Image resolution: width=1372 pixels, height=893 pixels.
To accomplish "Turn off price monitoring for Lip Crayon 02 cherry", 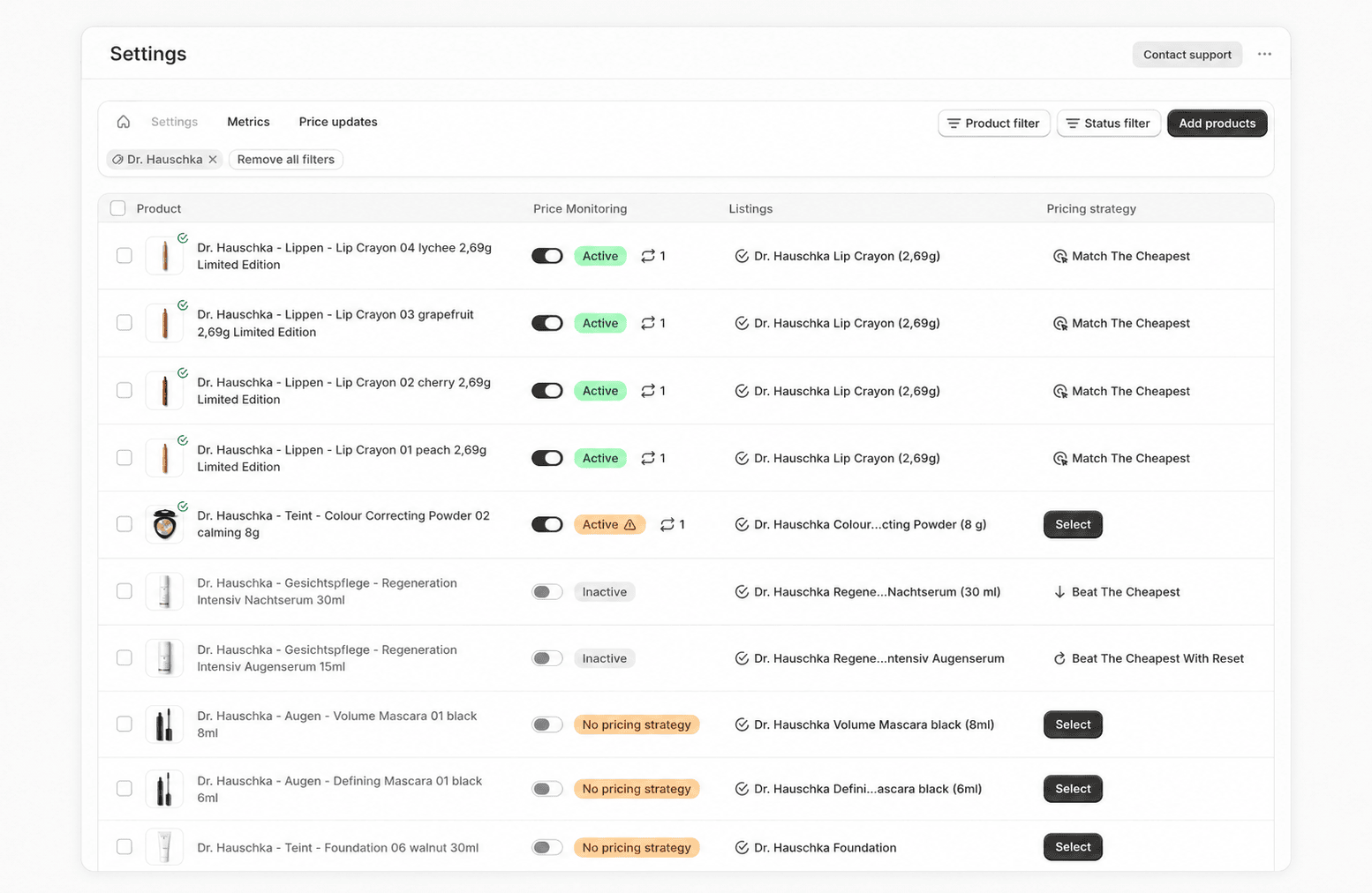I will tap(547, 391).
